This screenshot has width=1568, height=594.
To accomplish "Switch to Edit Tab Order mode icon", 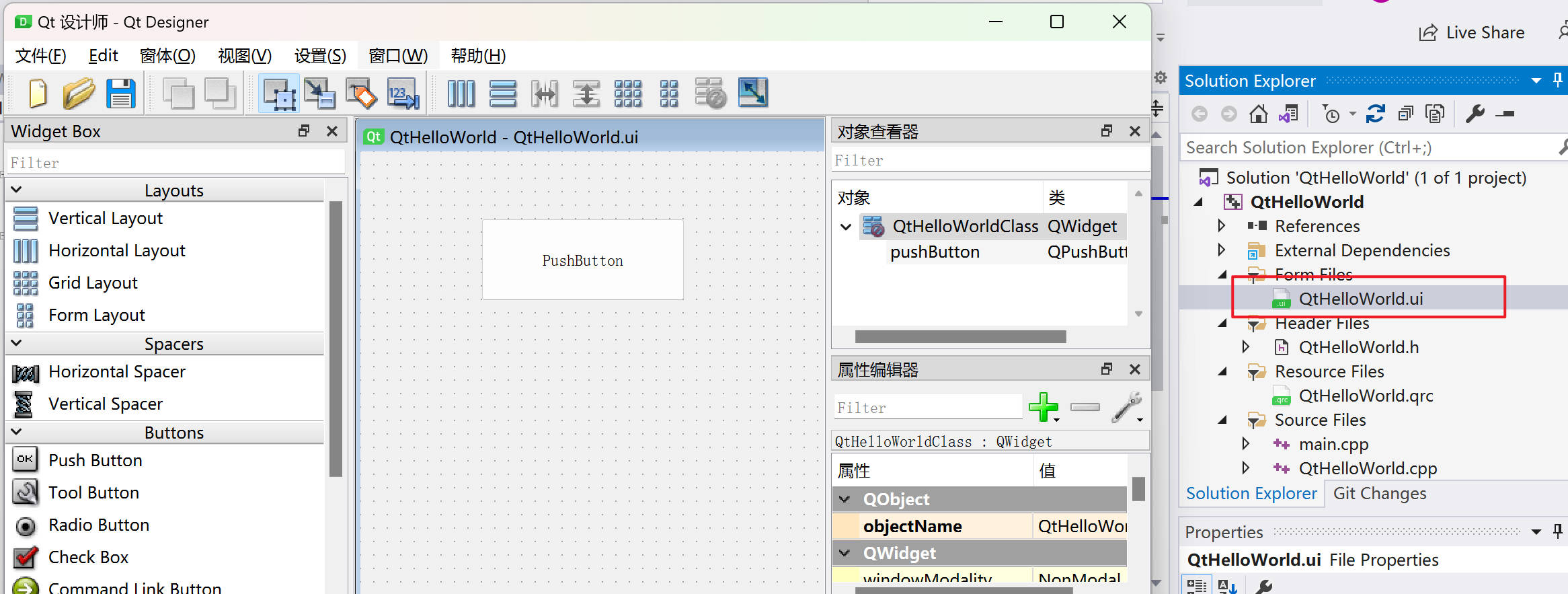I will tap(403, 93).
